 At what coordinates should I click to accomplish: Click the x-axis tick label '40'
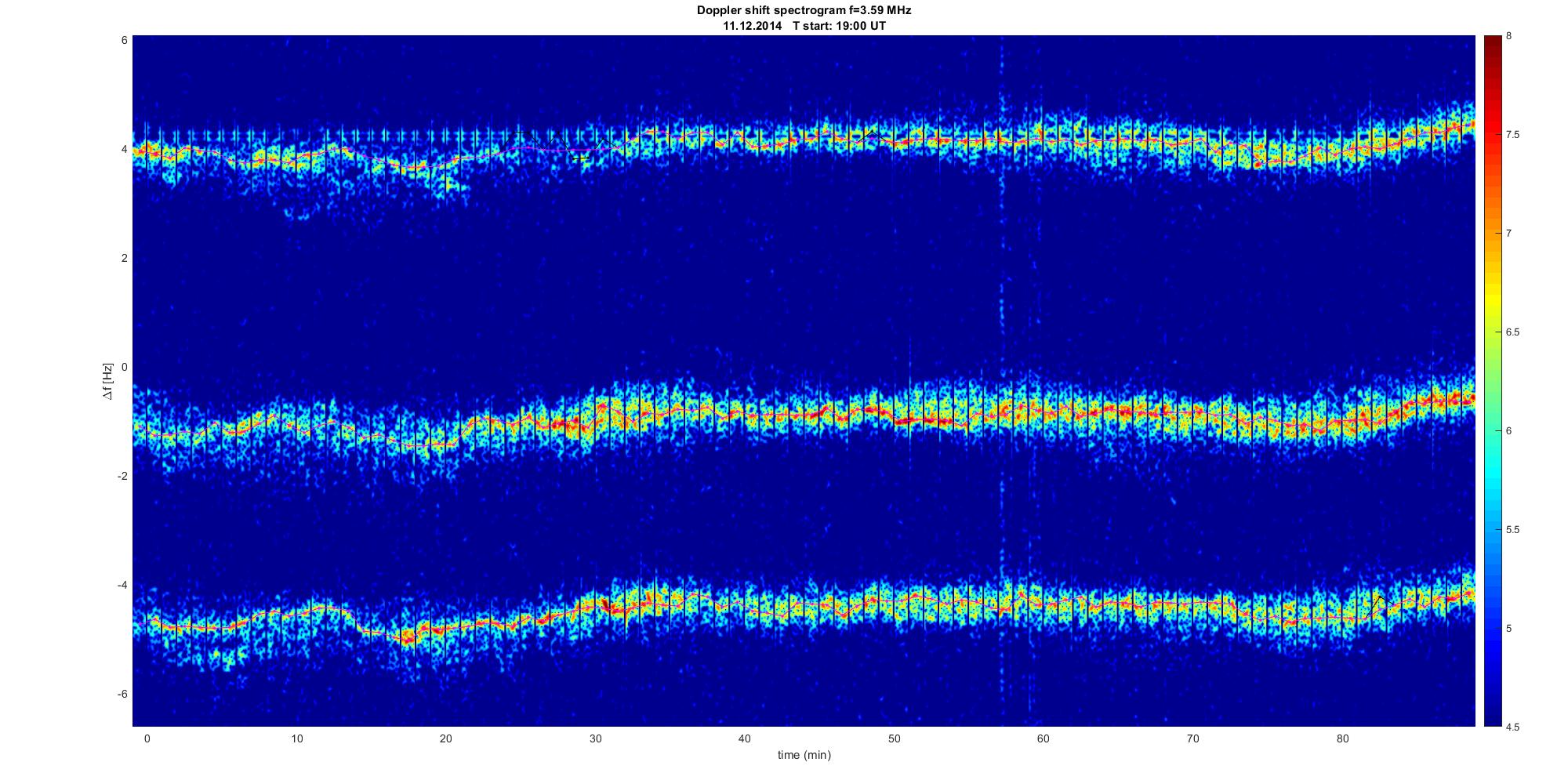coord(745,738)
